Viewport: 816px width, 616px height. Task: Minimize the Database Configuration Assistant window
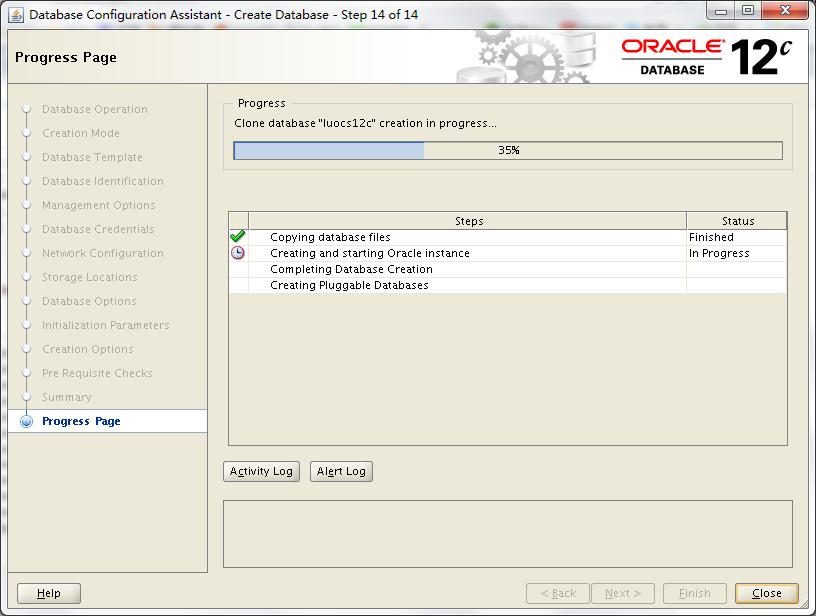721,11
